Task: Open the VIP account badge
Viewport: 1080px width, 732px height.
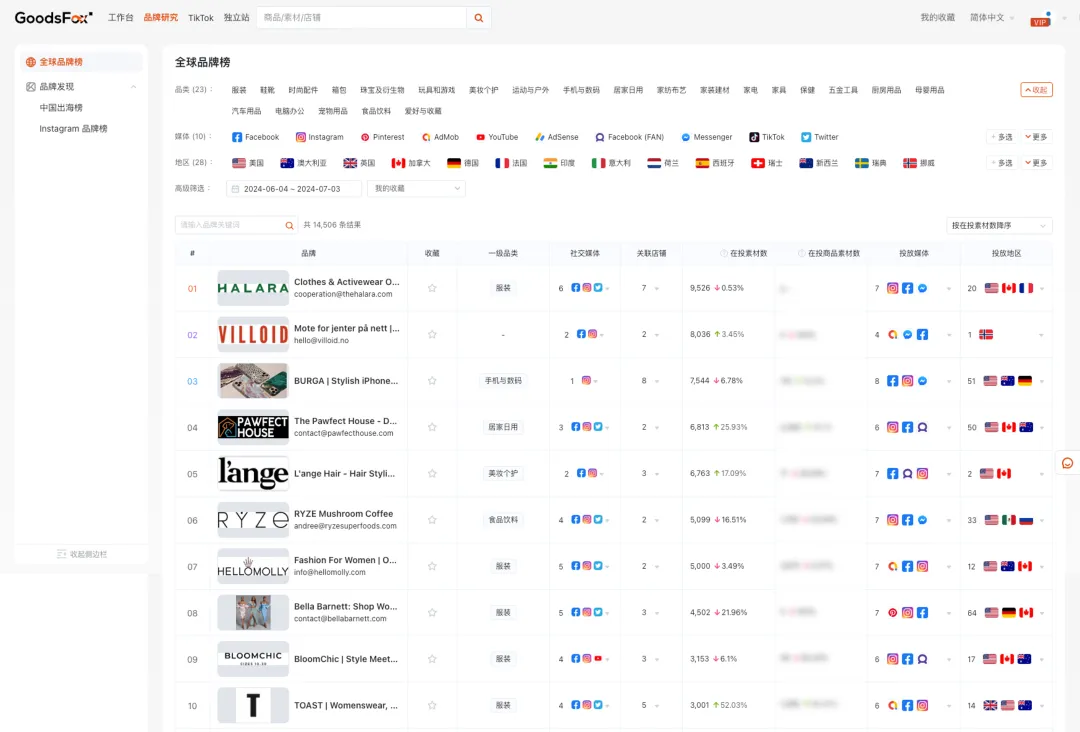Action: pyautogui.click(x=1039, y=21)
